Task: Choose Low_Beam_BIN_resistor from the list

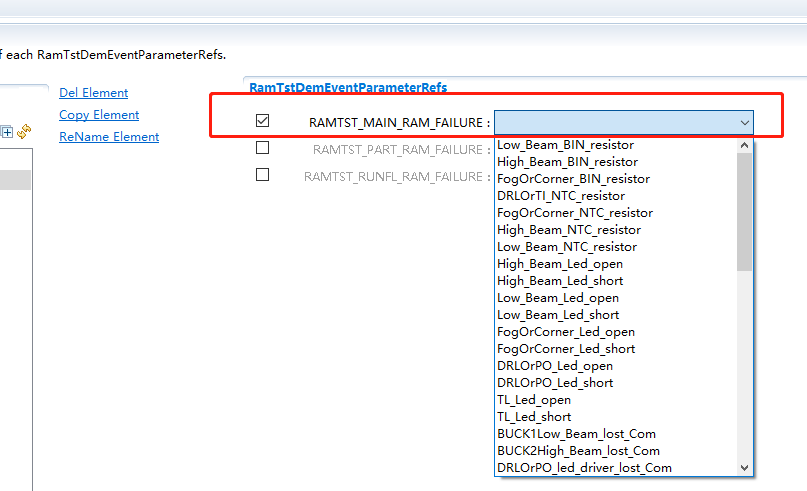Action: click(x=565, y=145)
